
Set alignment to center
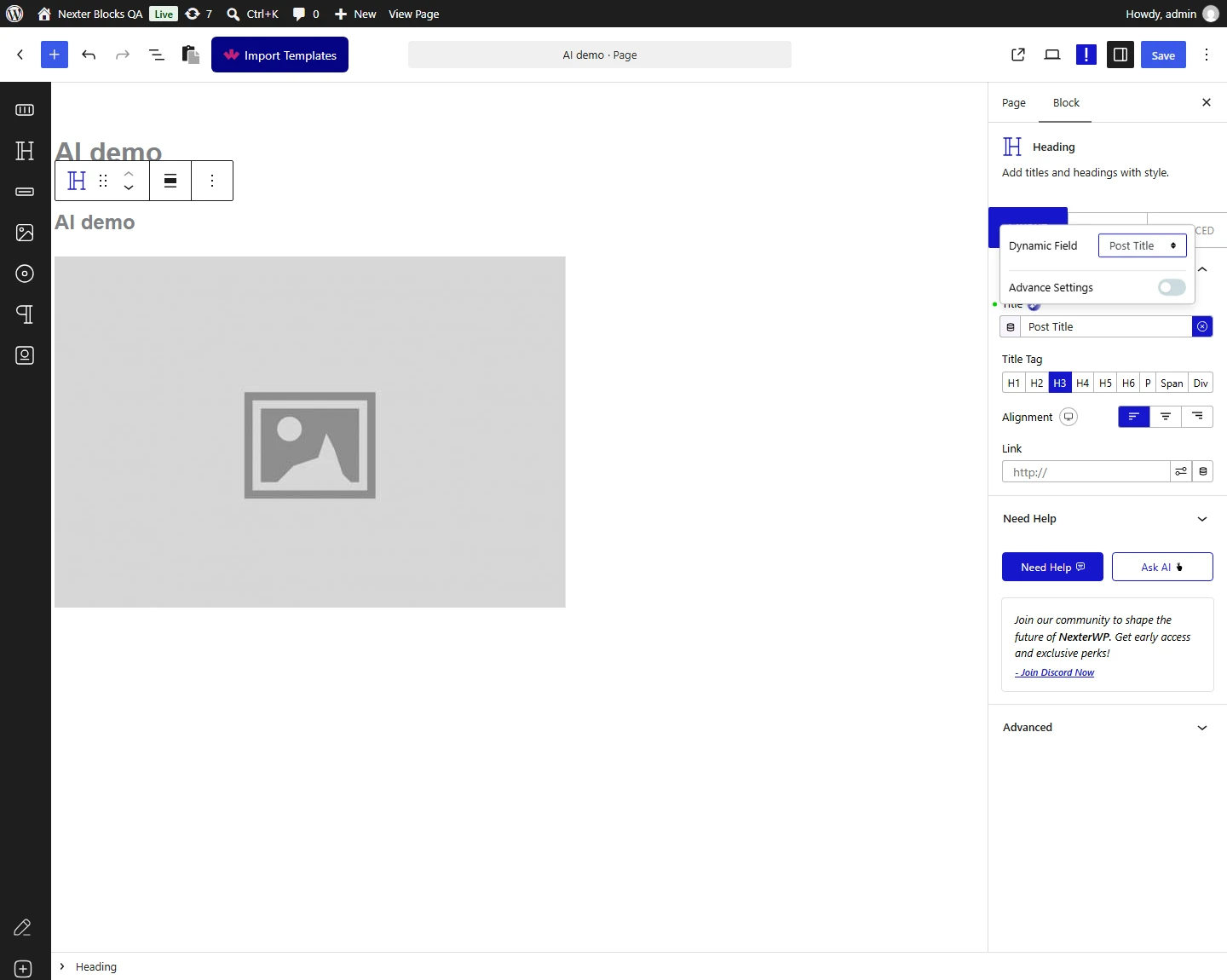pyautogui.click(x=1166, y=417)
